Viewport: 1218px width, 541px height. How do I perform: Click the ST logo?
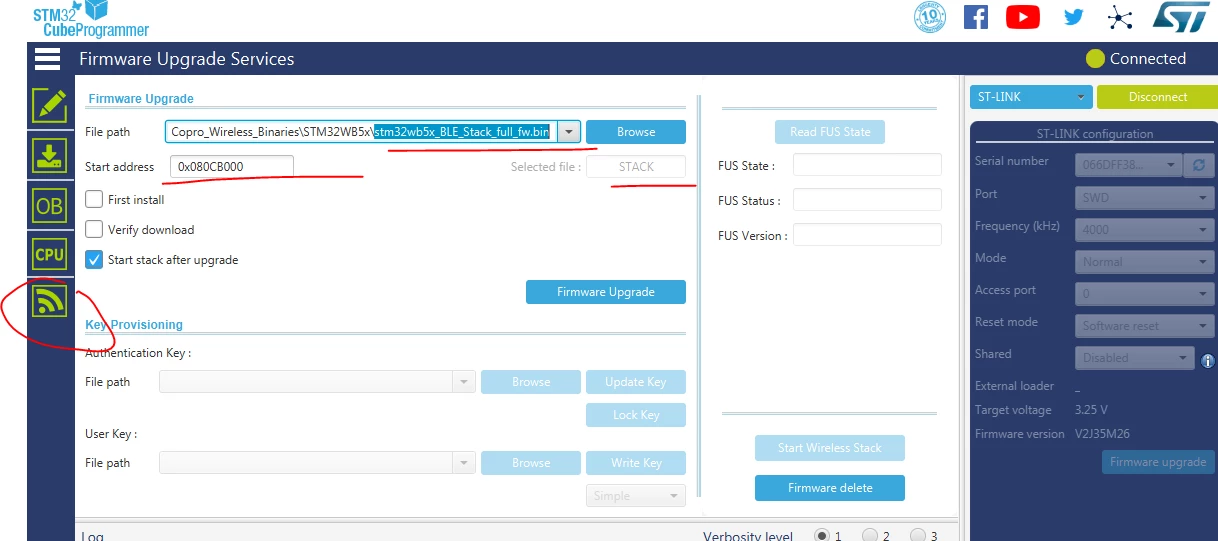[x=1182, y=16]
